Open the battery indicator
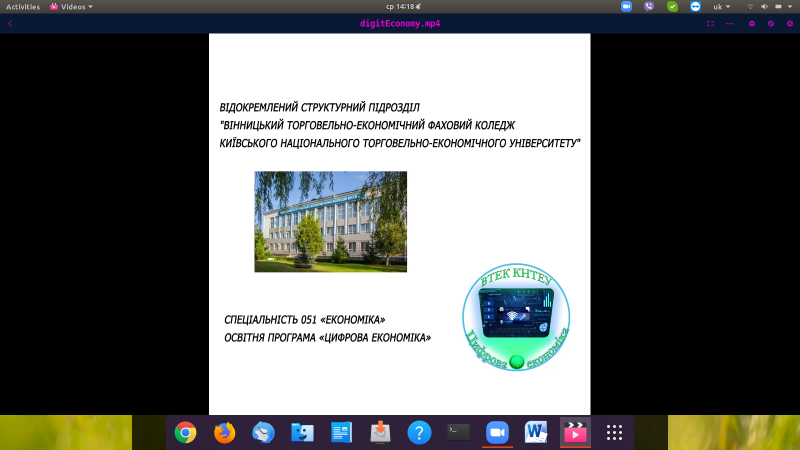 point(779,7)
